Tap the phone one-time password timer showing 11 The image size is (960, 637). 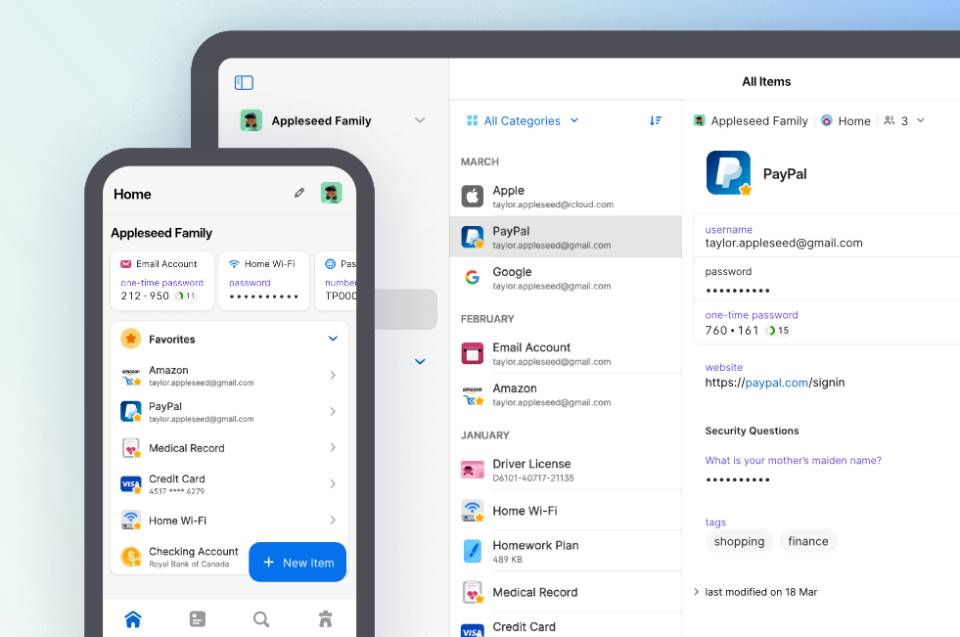coord(186,296)
